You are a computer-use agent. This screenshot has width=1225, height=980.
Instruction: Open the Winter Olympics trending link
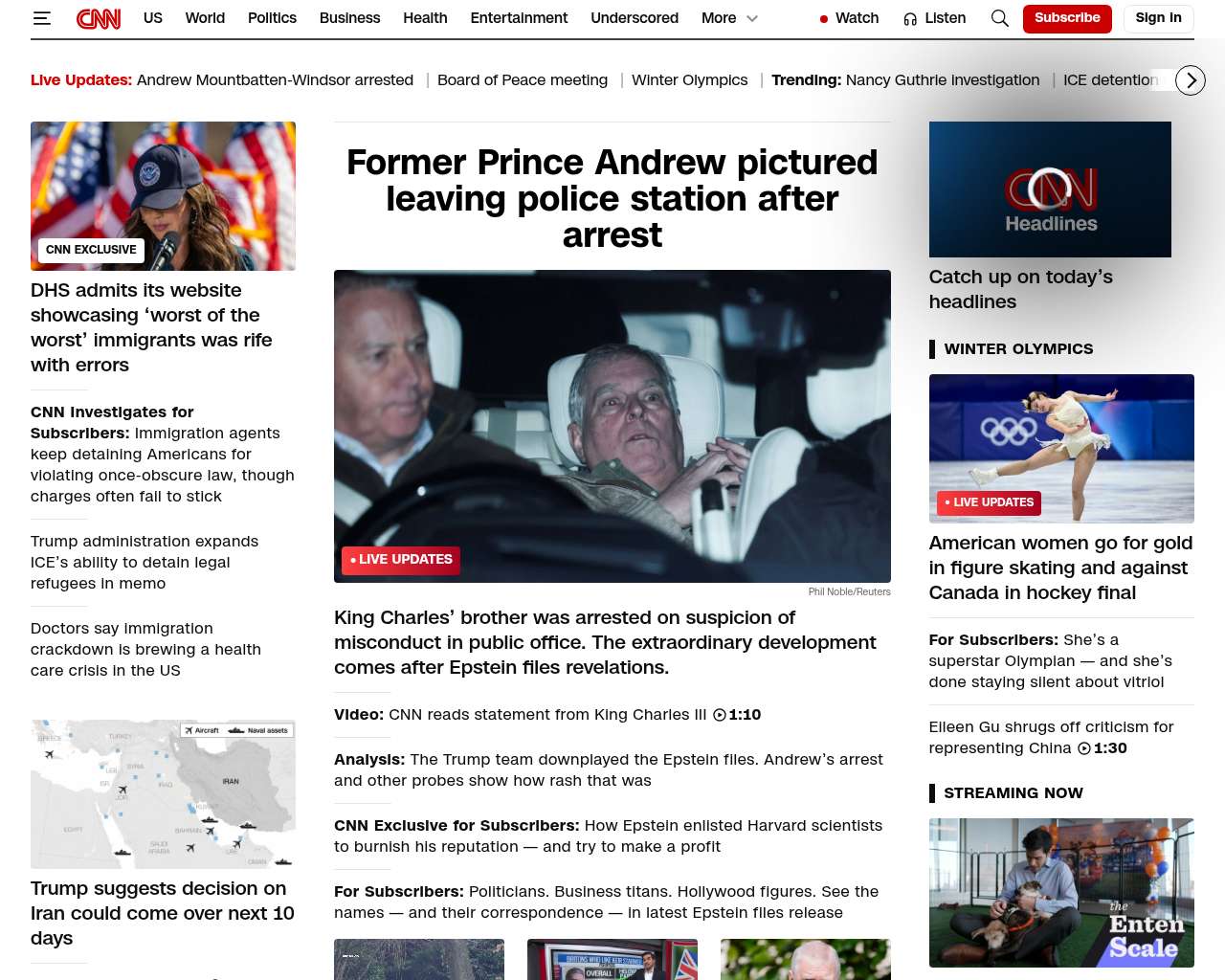pyautogui.click(x=689, y=80)
